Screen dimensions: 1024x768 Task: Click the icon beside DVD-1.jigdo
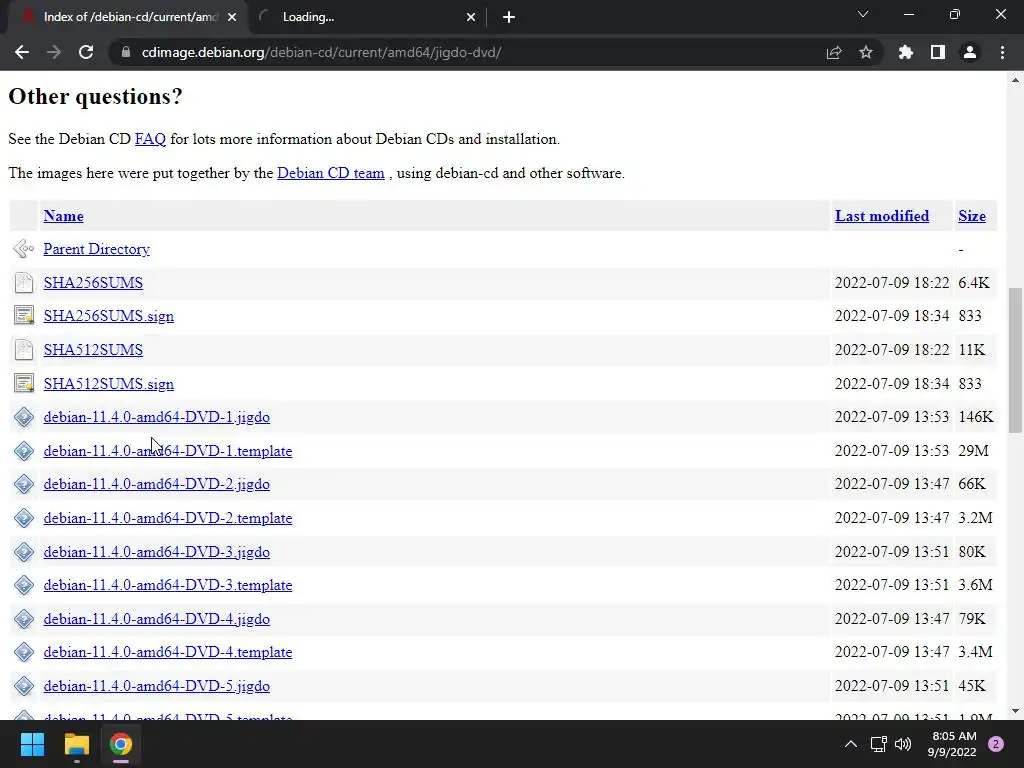tap(24, 417)
